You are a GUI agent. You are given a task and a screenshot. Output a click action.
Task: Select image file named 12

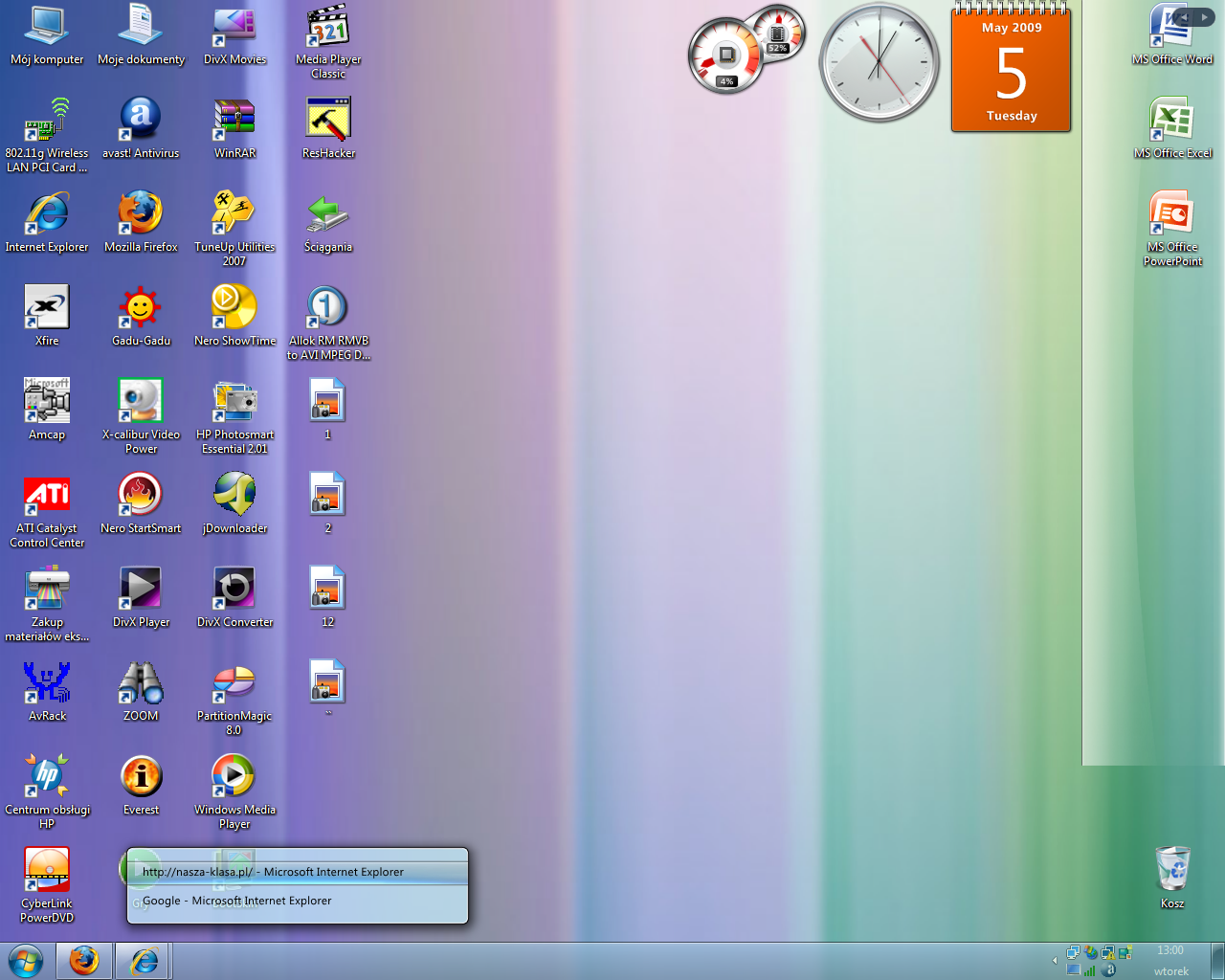[327, 597]
